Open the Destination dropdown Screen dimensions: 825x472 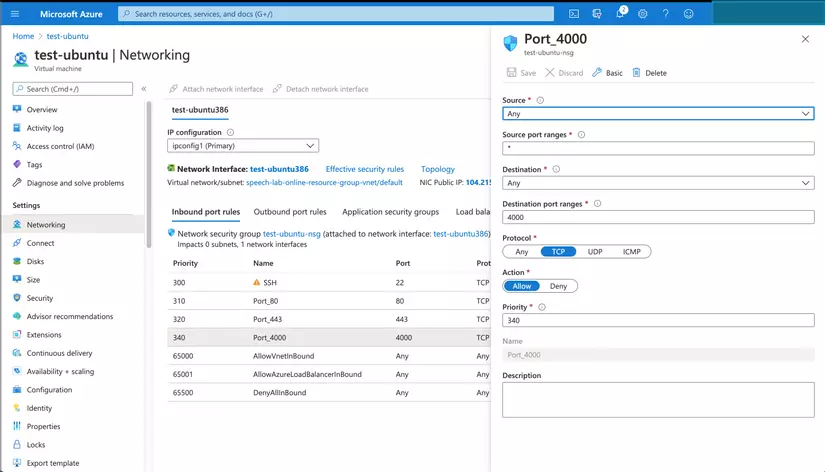(658, 183)
